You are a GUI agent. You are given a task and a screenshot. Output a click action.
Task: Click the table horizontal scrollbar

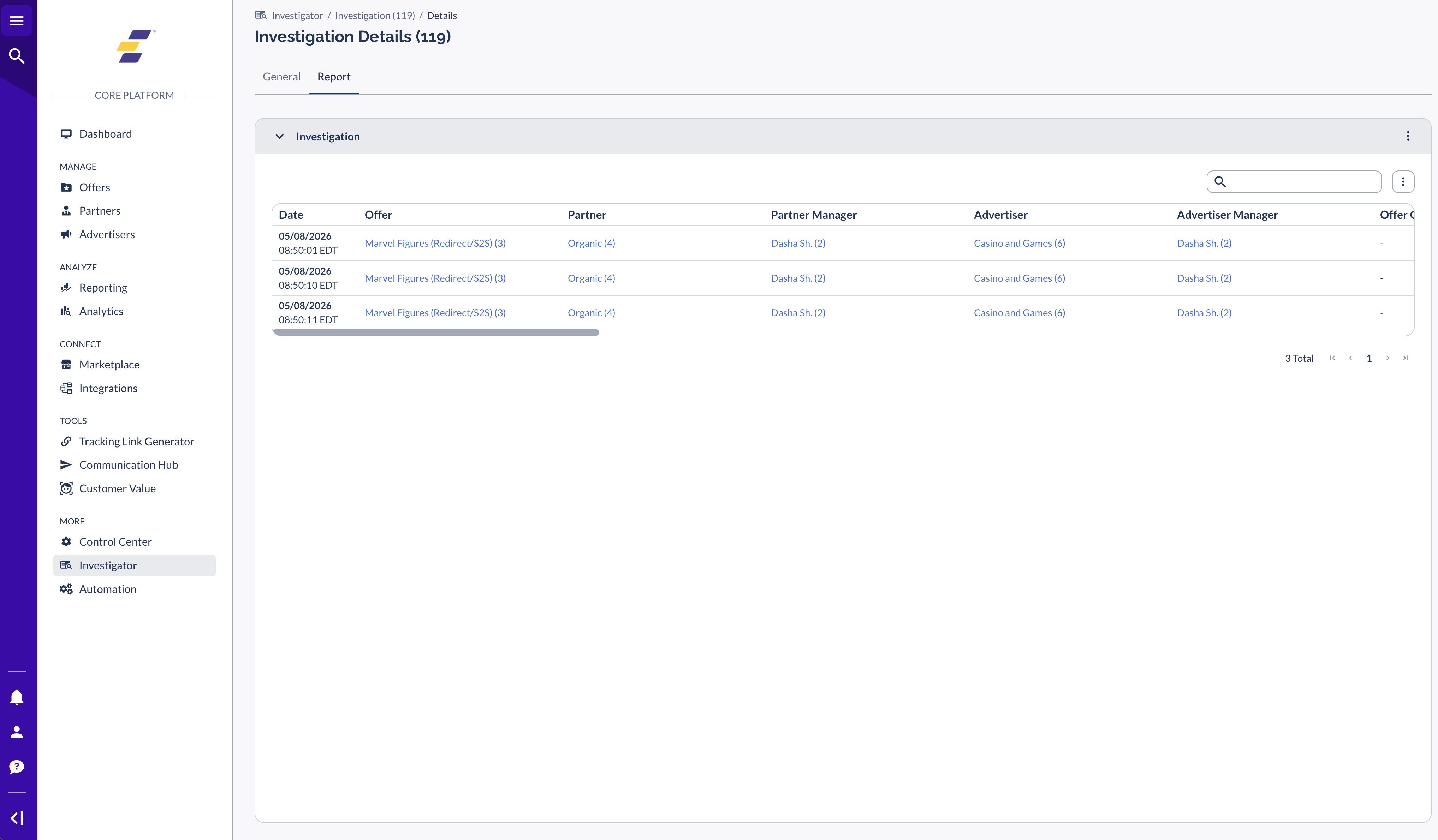(436, 332)
